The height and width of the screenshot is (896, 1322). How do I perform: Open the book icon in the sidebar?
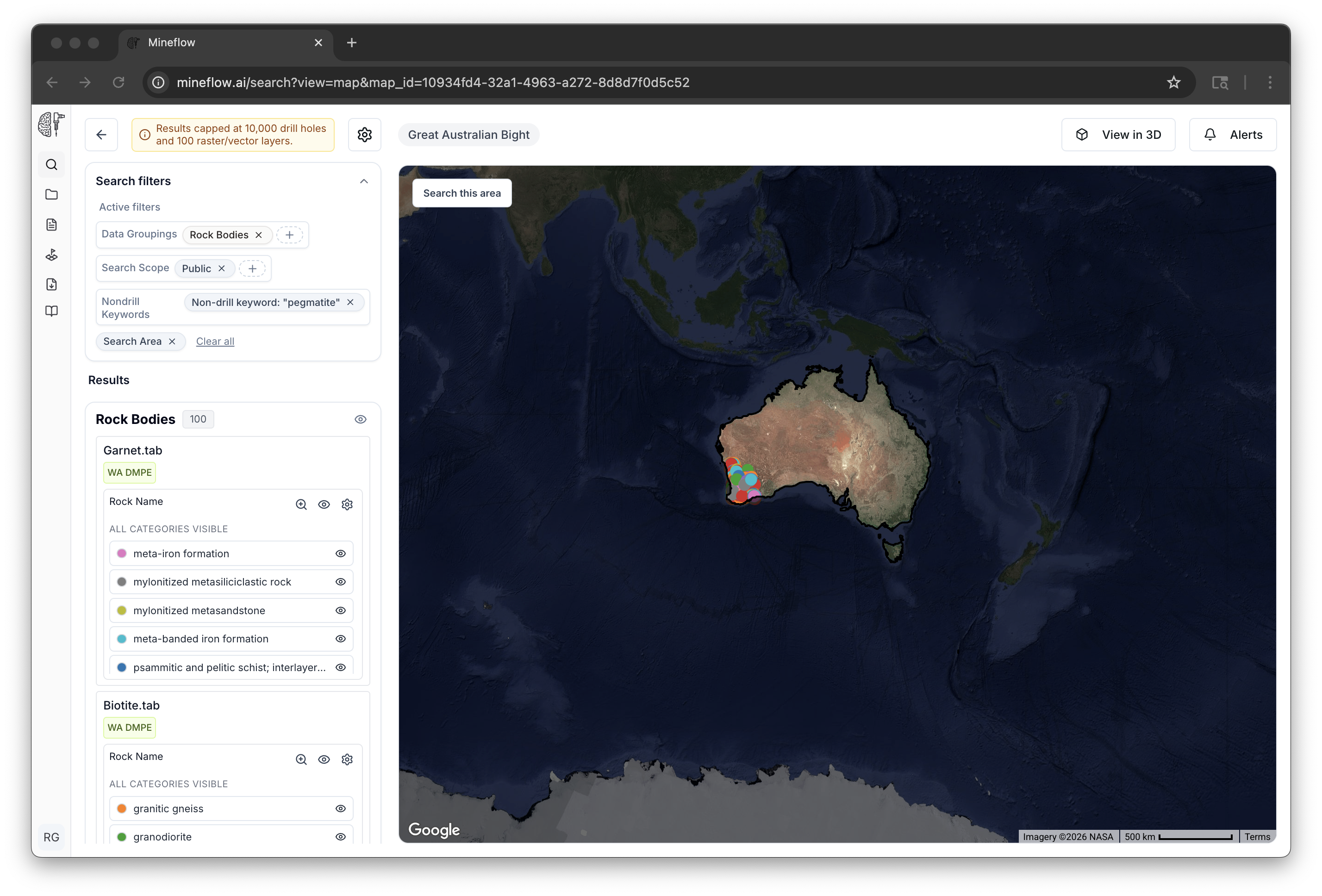click(51, 311)
